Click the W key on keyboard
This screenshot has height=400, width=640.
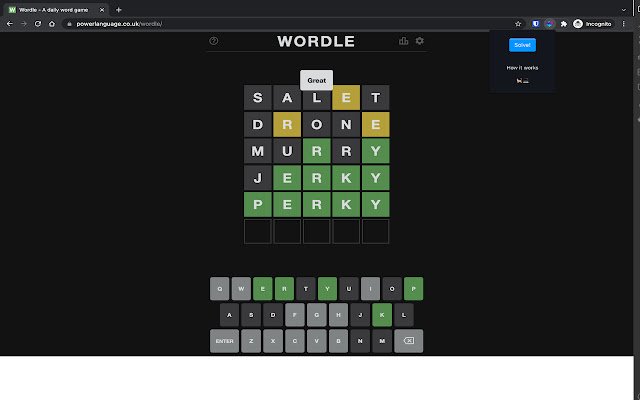[x=241, y=289]
